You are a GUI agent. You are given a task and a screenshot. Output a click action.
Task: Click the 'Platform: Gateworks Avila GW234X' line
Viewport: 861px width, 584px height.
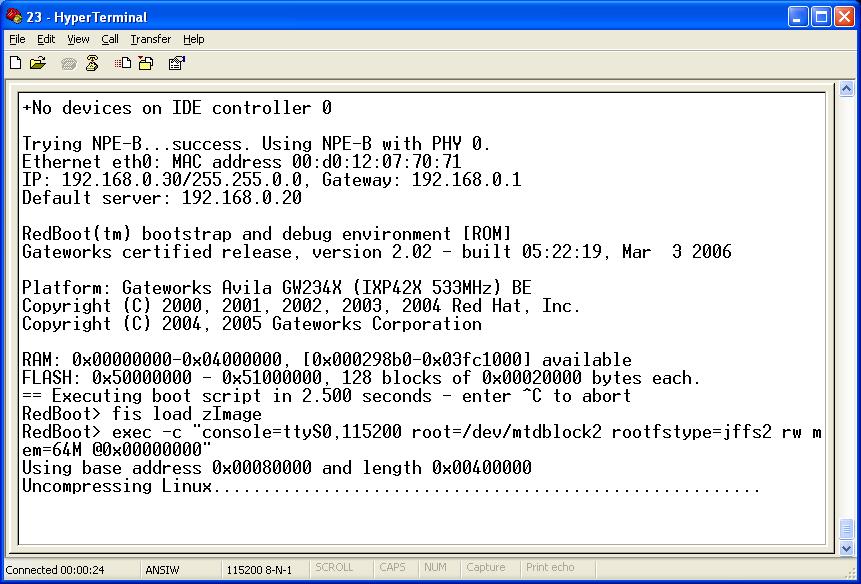coord(277,288)
